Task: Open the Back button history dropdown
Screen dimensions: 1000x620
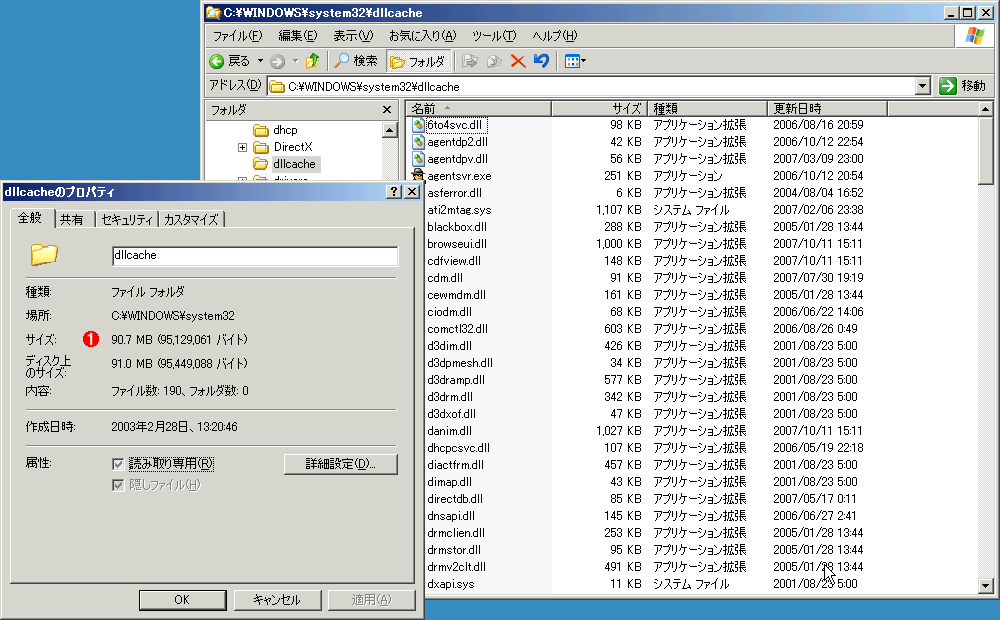Action: point(260,61)
